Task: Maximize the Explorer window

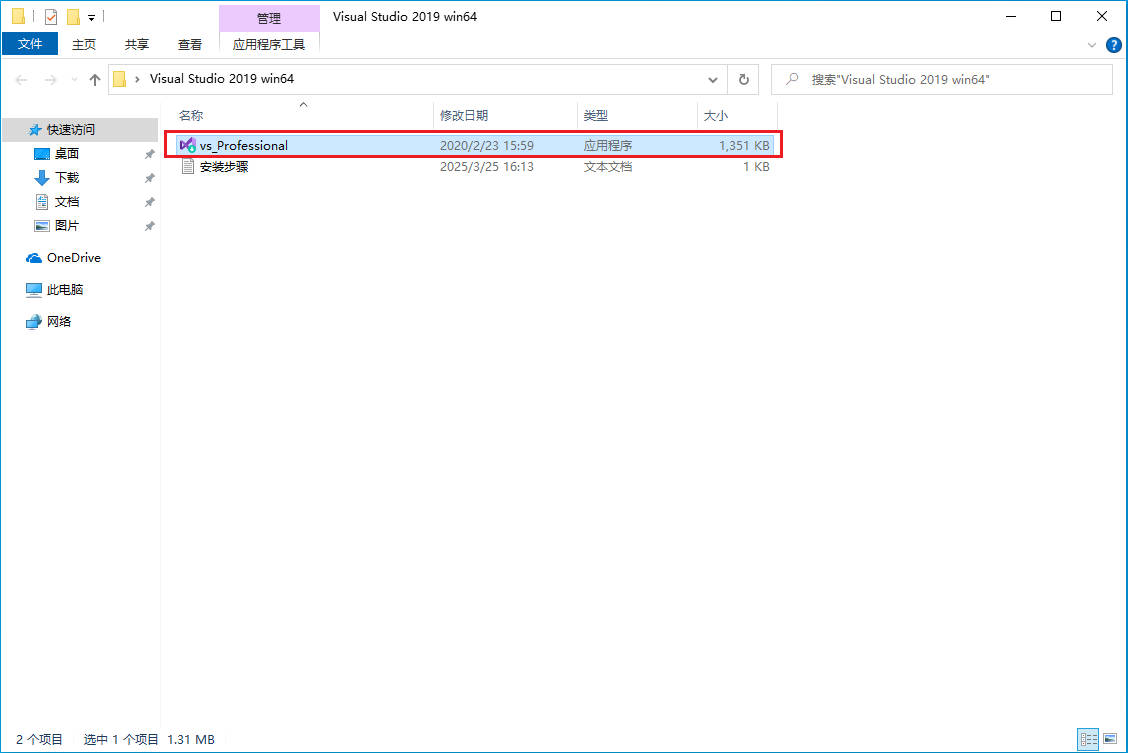Action: [1055, 17]
